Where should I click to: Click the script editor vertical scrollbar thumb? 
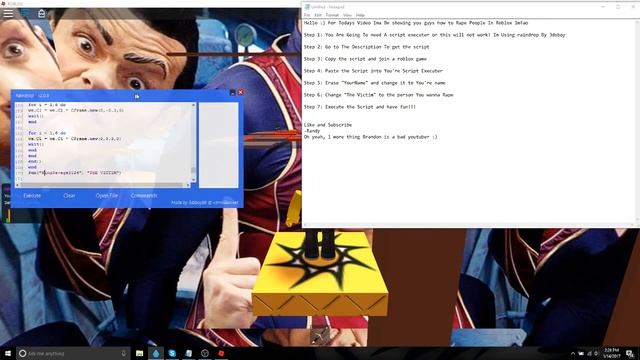pyautogui.click(x=193, y=170)
